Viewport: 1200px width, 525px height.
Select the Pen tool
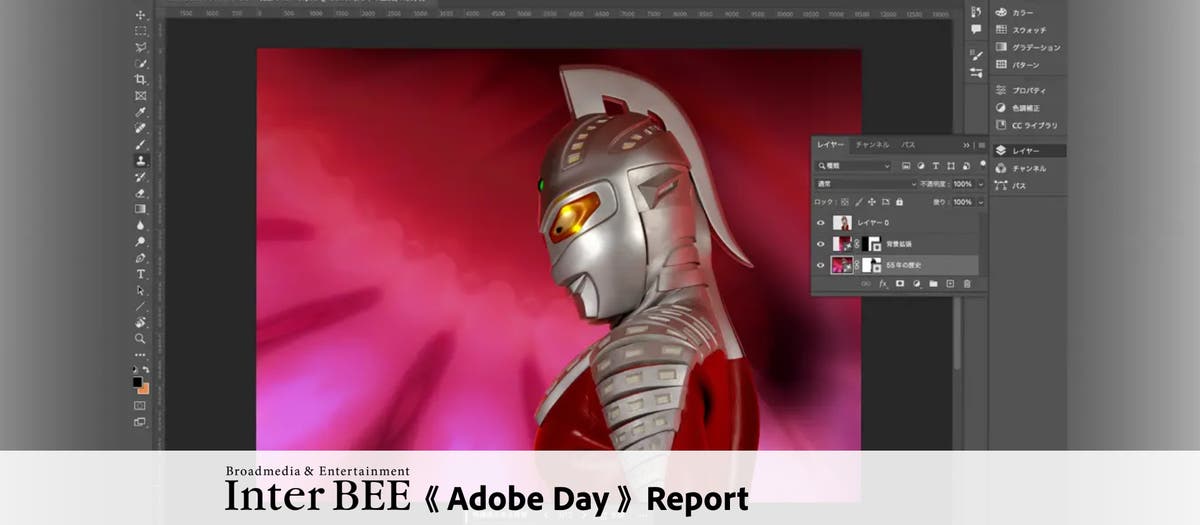(141, 257)
